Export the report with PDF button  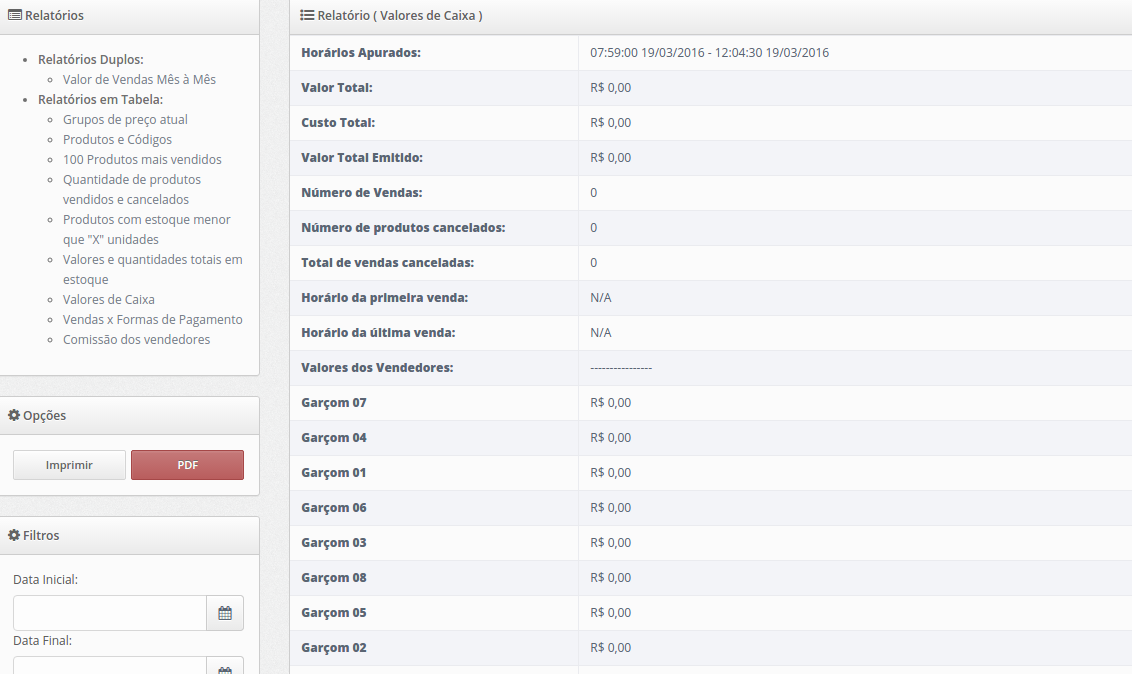coord(187,465)
